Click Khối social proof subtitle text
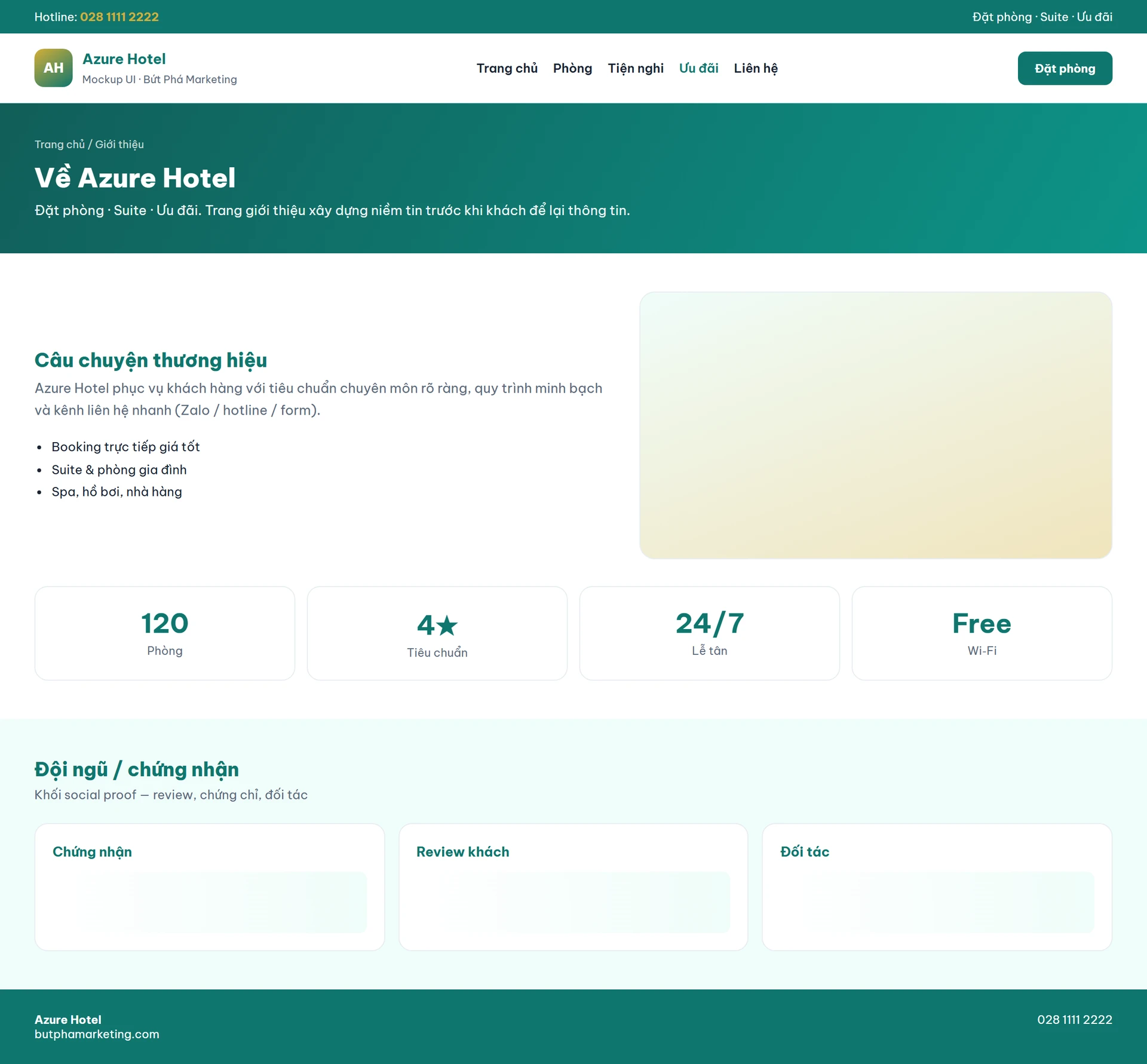 (x=171, y=795)
